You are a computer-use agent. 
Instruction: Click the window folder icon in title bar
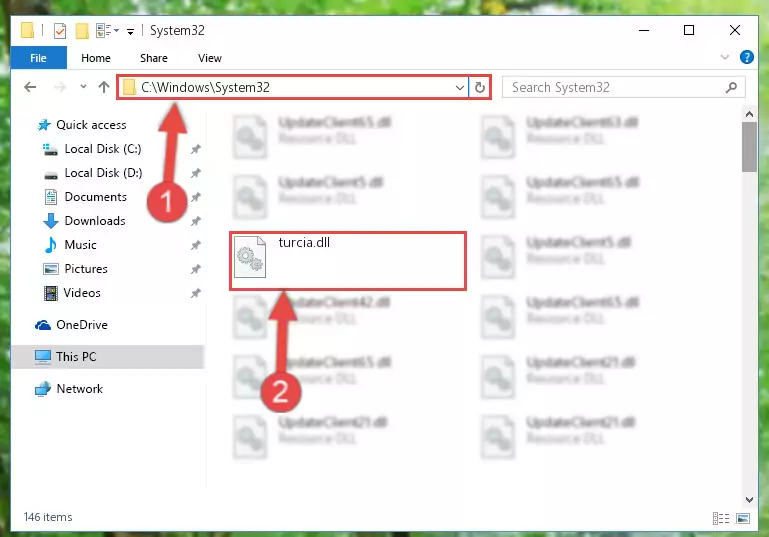click(28, 30)
